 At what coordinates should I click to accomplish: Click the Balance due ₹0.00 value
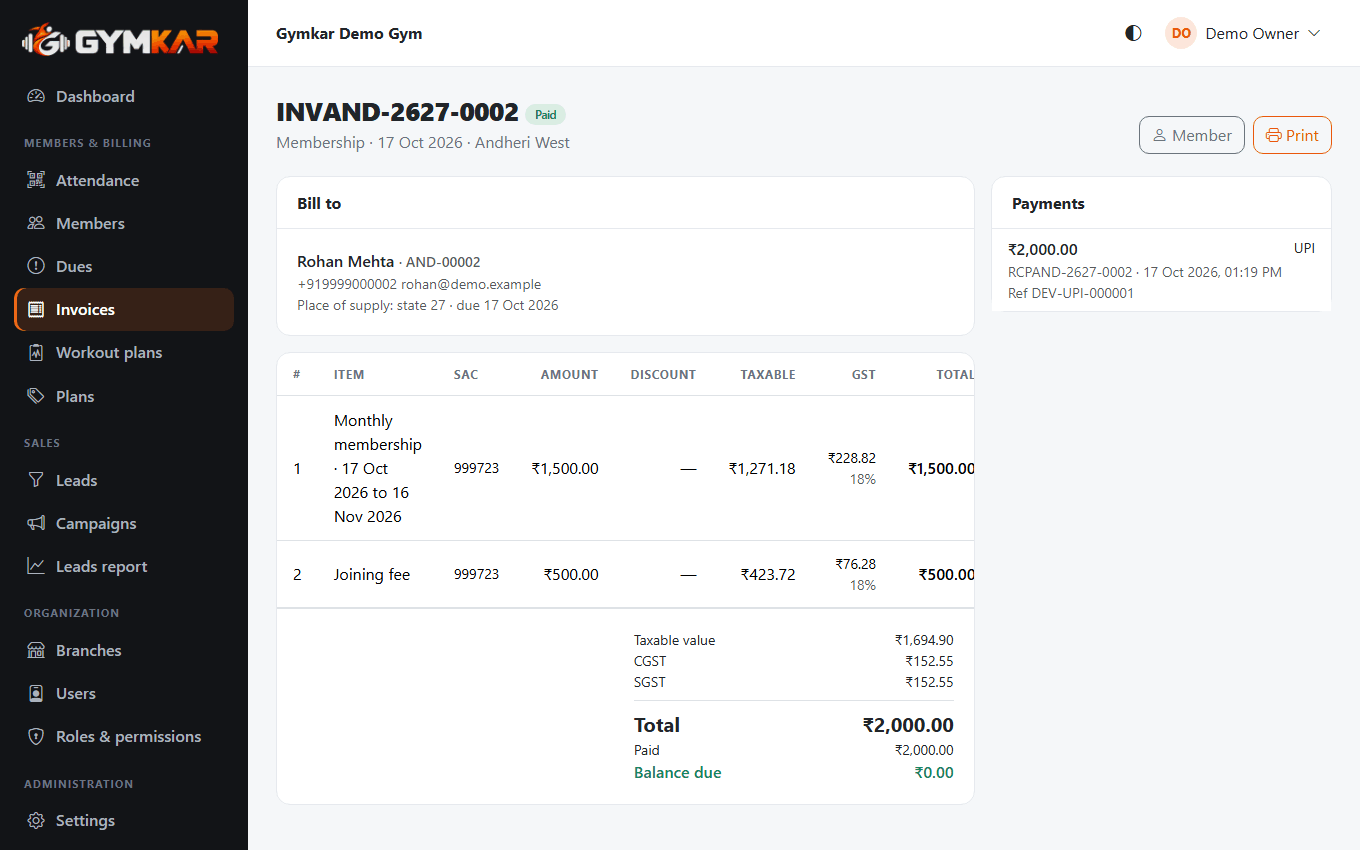(x=934, y=773)
